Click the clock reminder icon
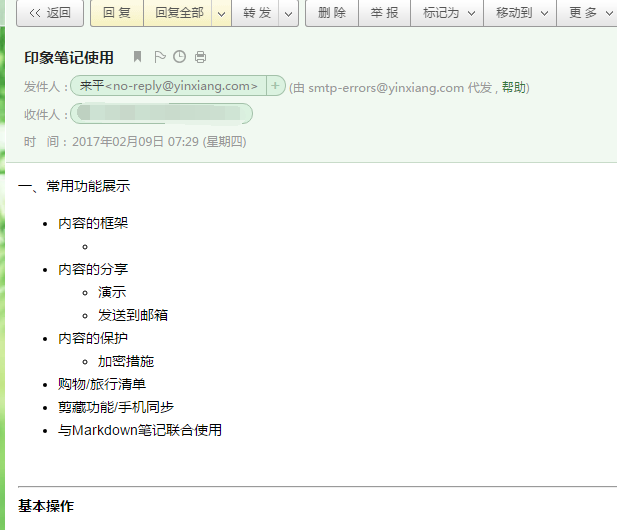This screenshot has width=617, height=530. click(x=179, y=57)
